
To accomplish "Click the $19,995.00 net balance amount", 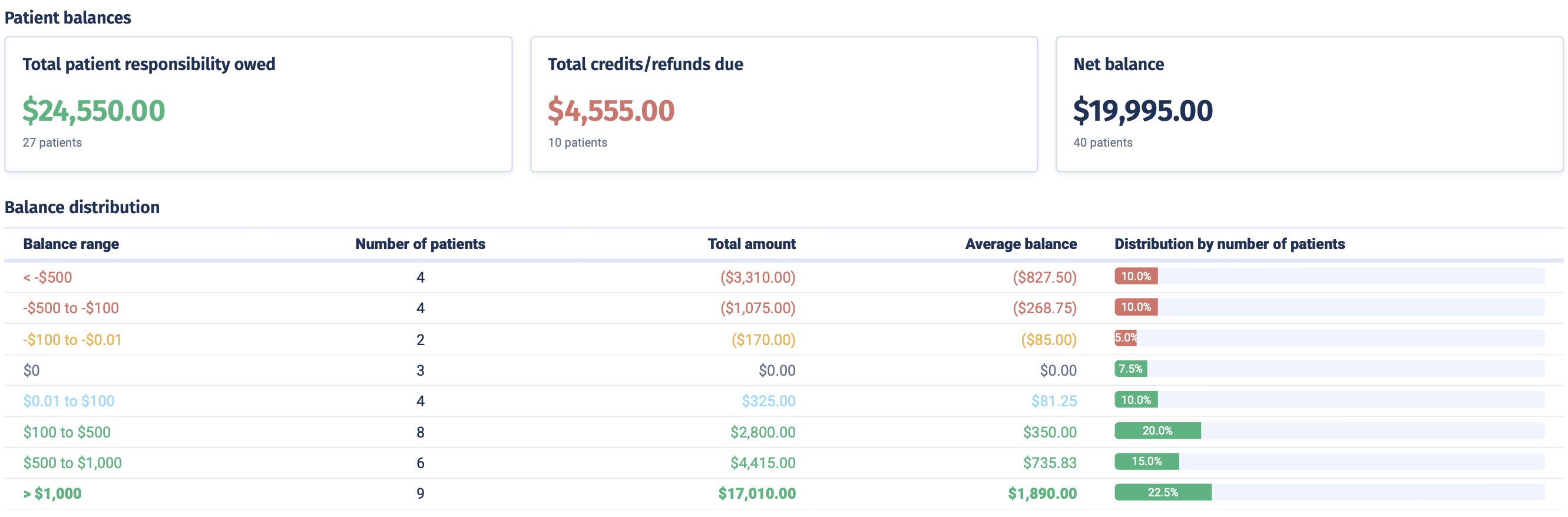I will [1143, 111].
